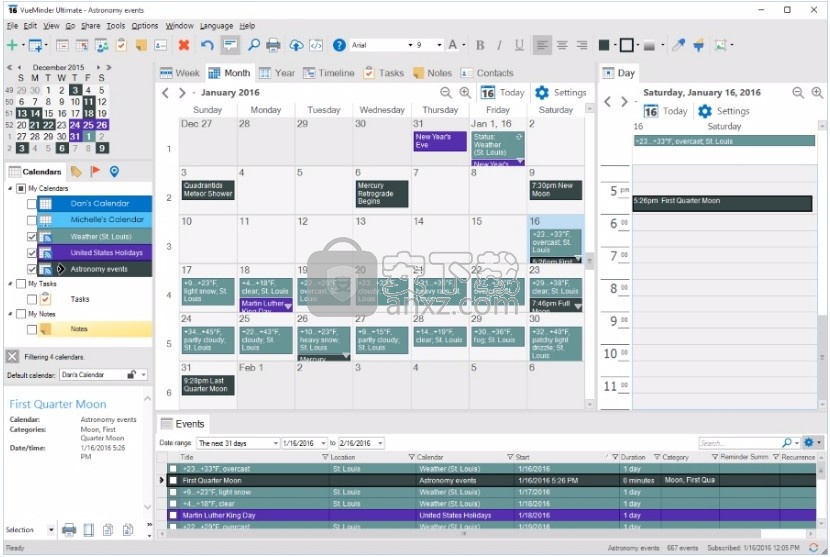Click the New Contact card toolbar icon

160,46
